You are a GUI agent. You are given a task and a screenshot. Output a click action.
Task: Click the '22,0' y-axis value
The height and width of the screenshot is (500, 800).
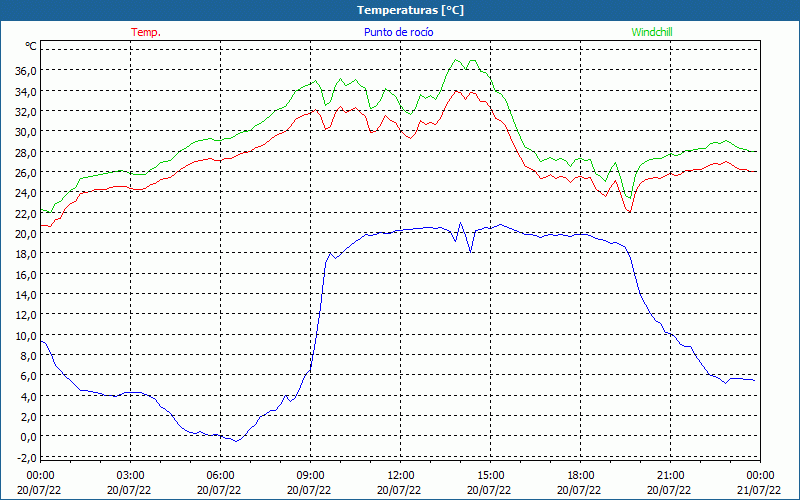[27, 213]
